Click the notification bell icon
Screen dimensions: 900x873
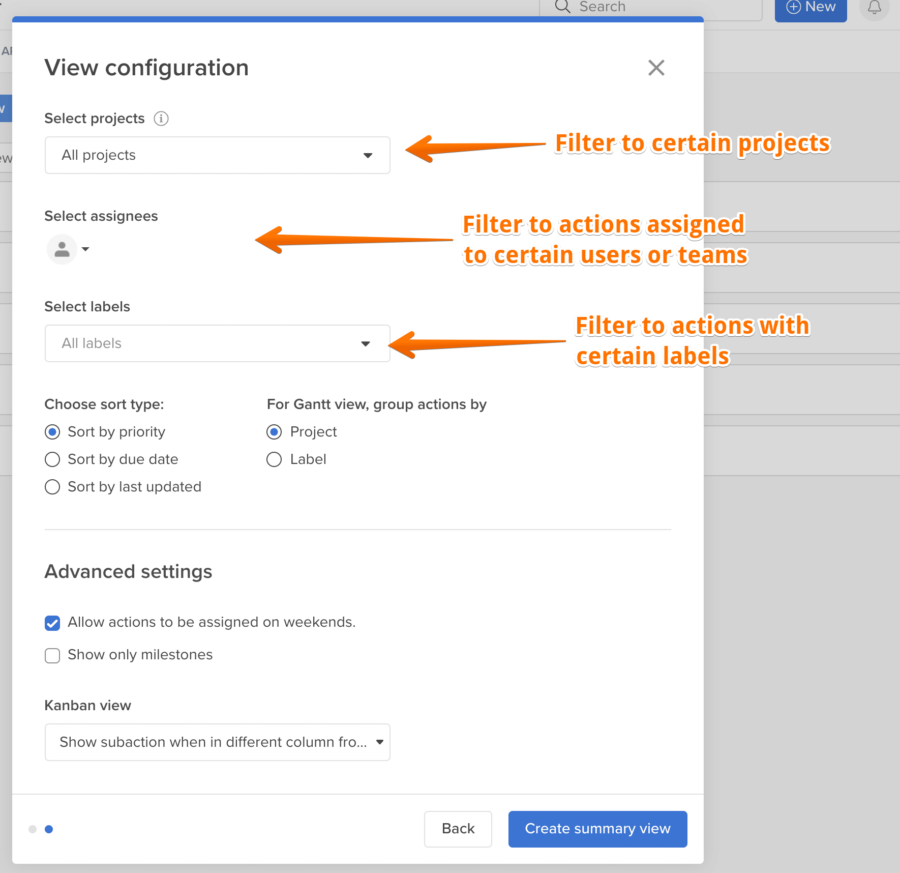(x=874, y=7)
